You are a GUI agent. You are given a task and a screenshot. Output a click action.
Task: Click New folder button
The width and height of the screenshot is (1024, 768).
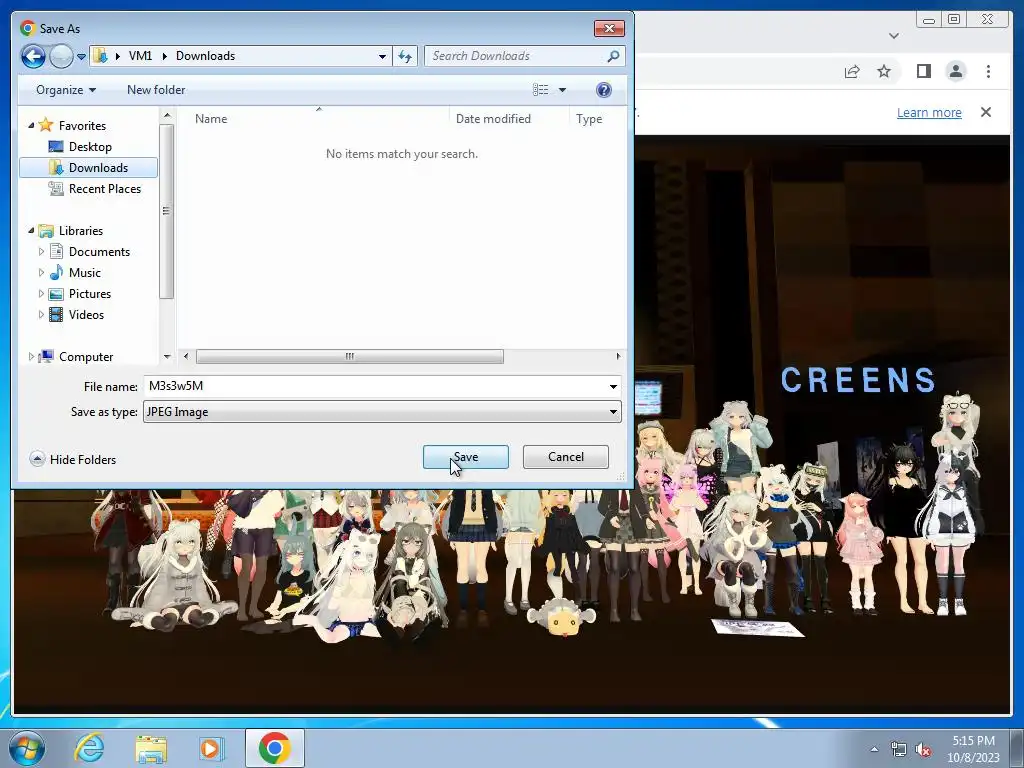tap(156, 90)
